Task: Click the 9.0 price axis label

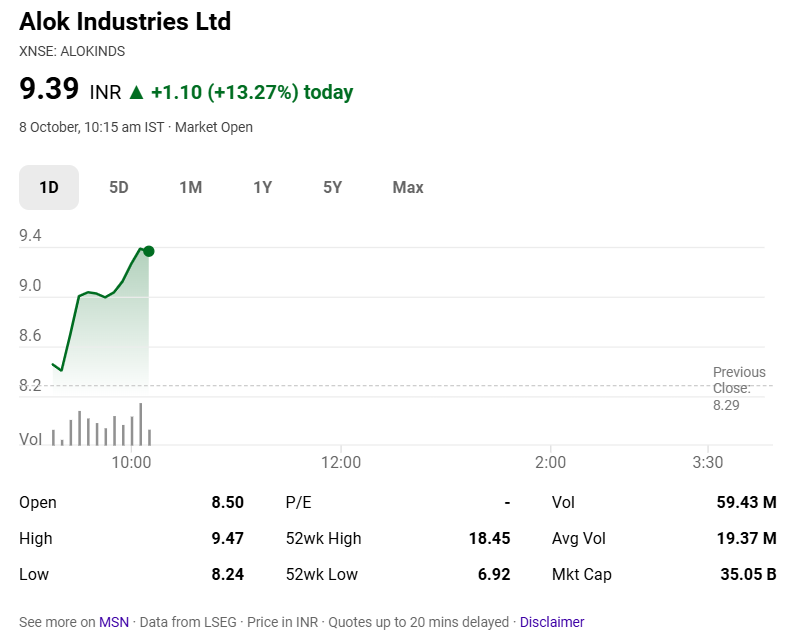Action: (30, 286)
